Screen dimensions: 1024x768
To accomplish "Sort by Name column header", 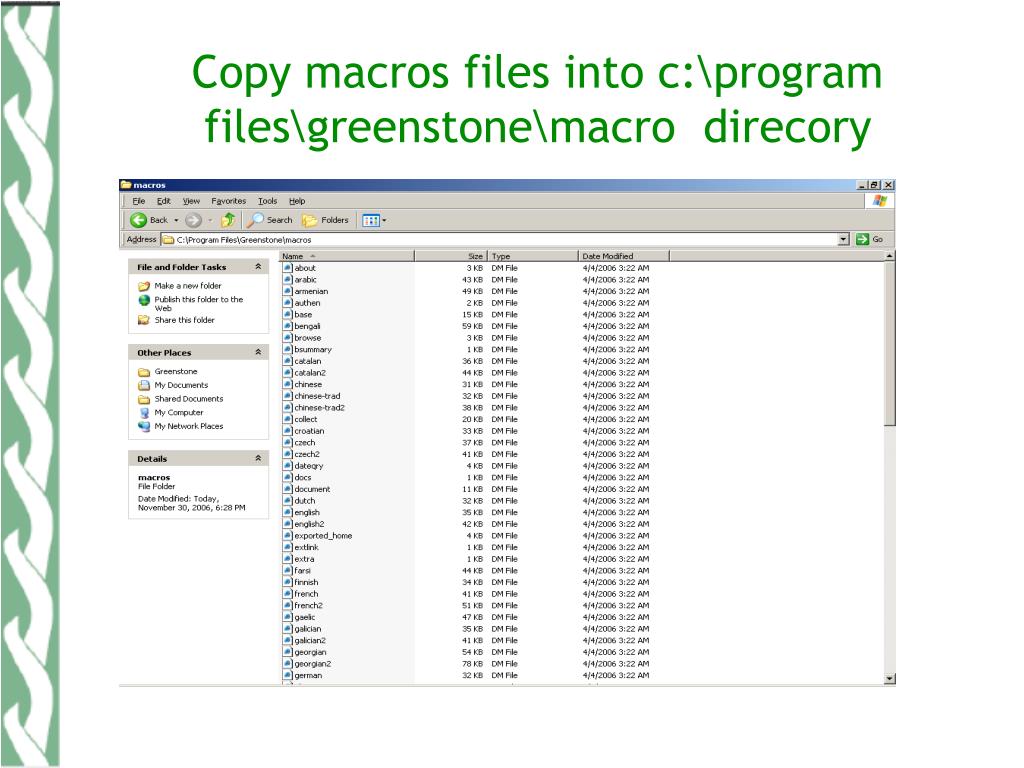I will point(347,256).
